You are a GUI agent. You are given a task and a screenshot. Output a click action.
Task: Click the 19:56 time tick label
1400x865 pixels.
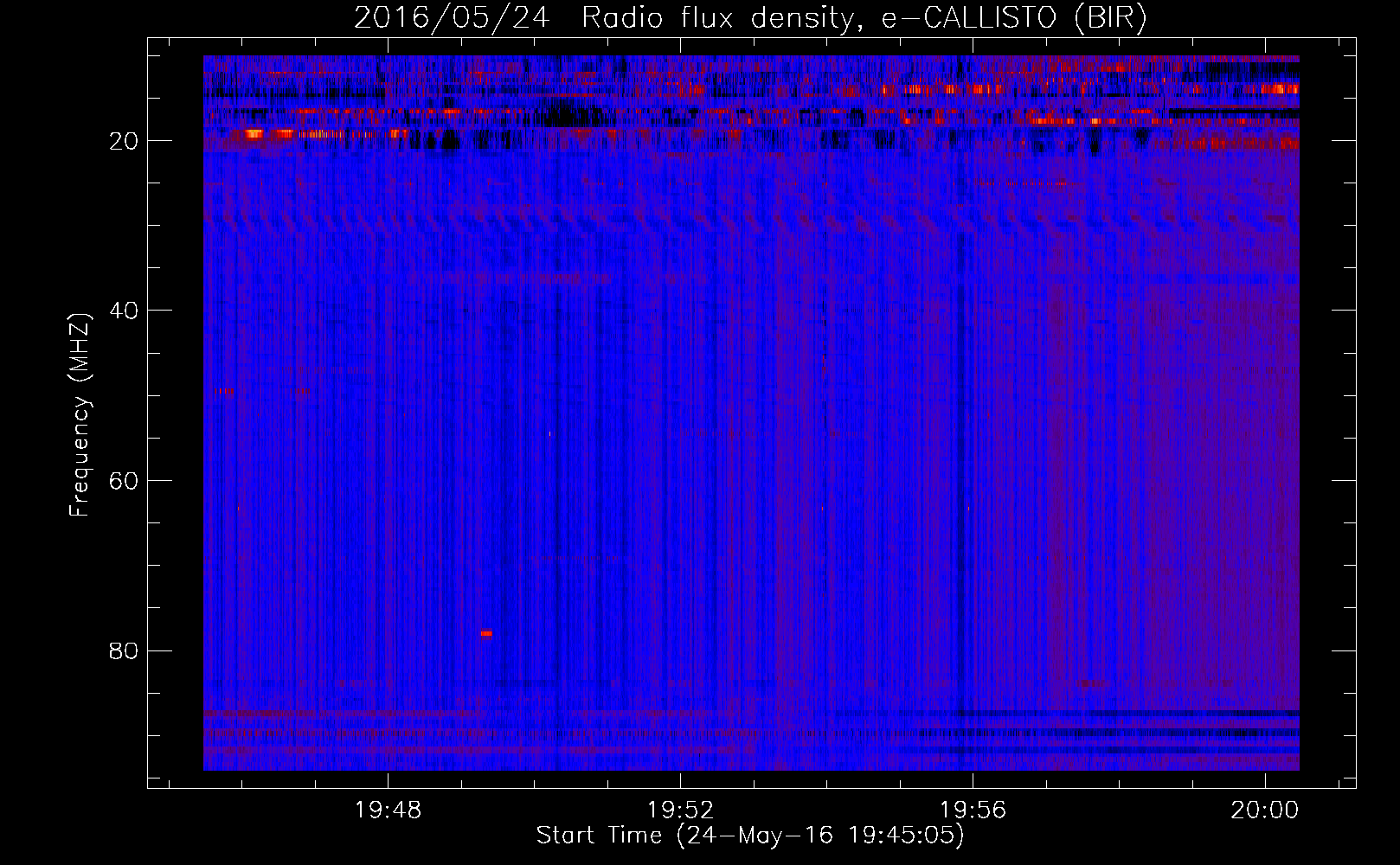(x=973, y=811)
